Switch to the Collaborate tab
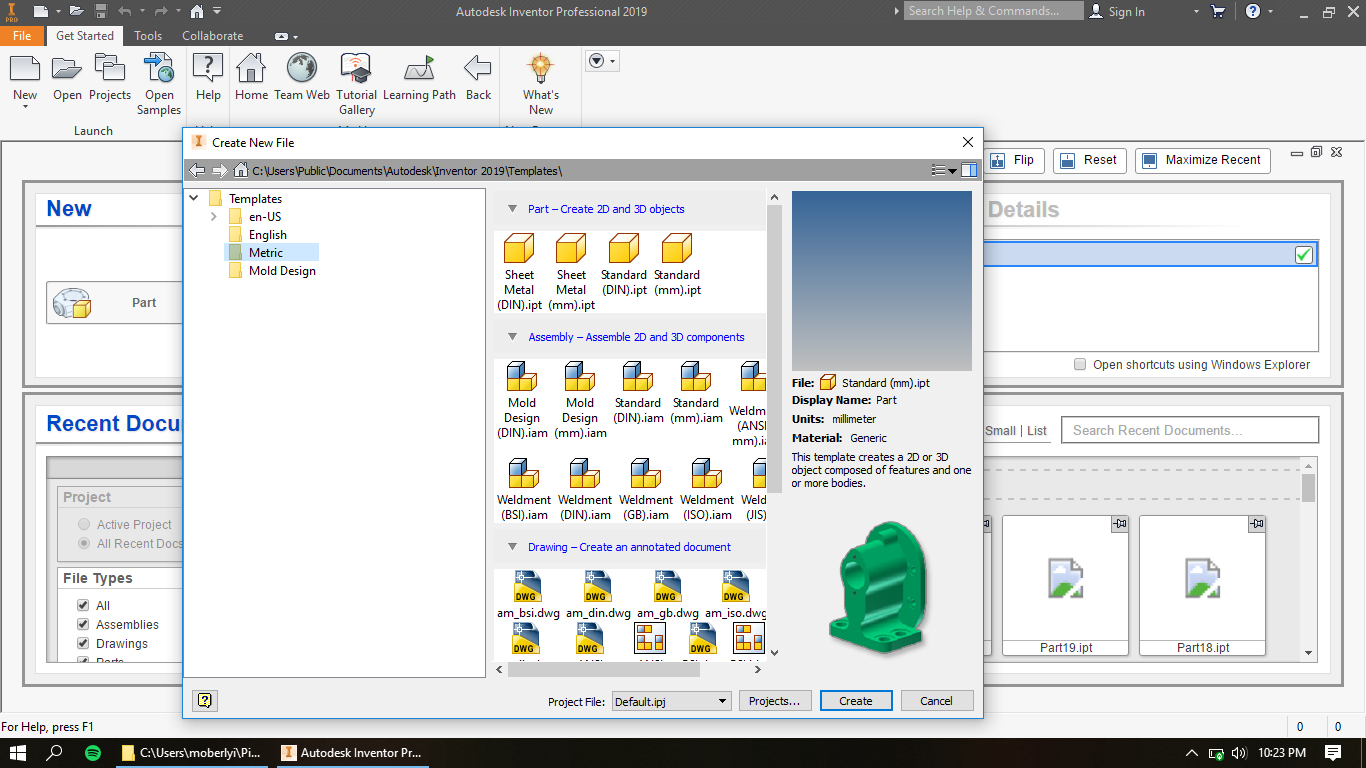This screenshot has height=768, width=1366. [x=212, y=35]
